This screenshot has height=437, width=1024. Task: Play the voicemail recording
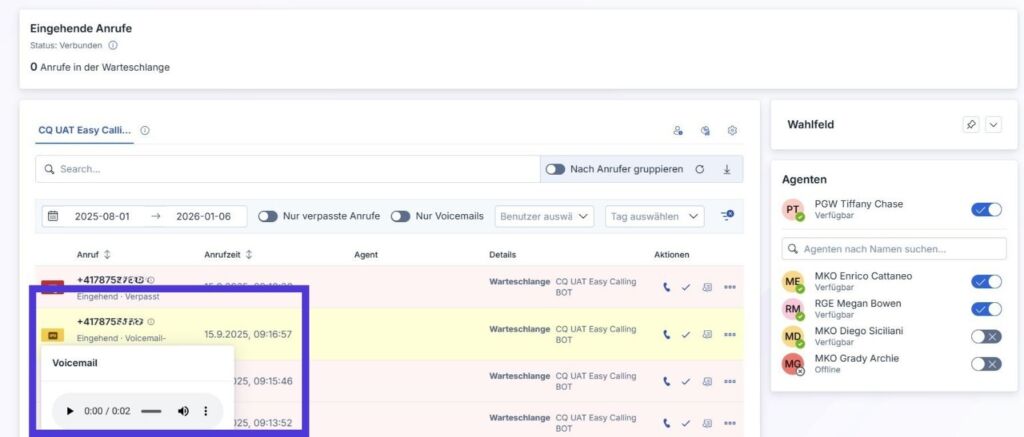tap(70, 411)
